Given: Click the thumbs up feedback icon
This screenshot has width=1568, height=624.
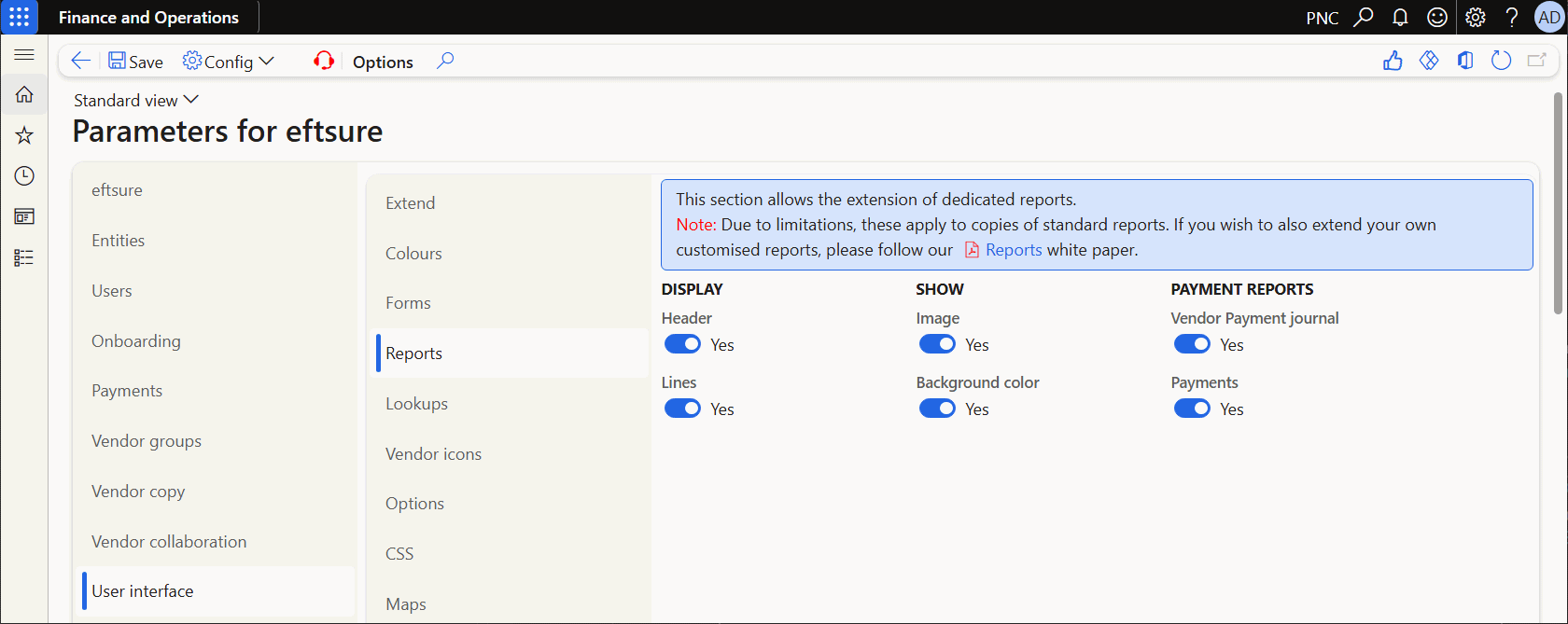Looking at the screenshot, I should [x=1393, y=61].
